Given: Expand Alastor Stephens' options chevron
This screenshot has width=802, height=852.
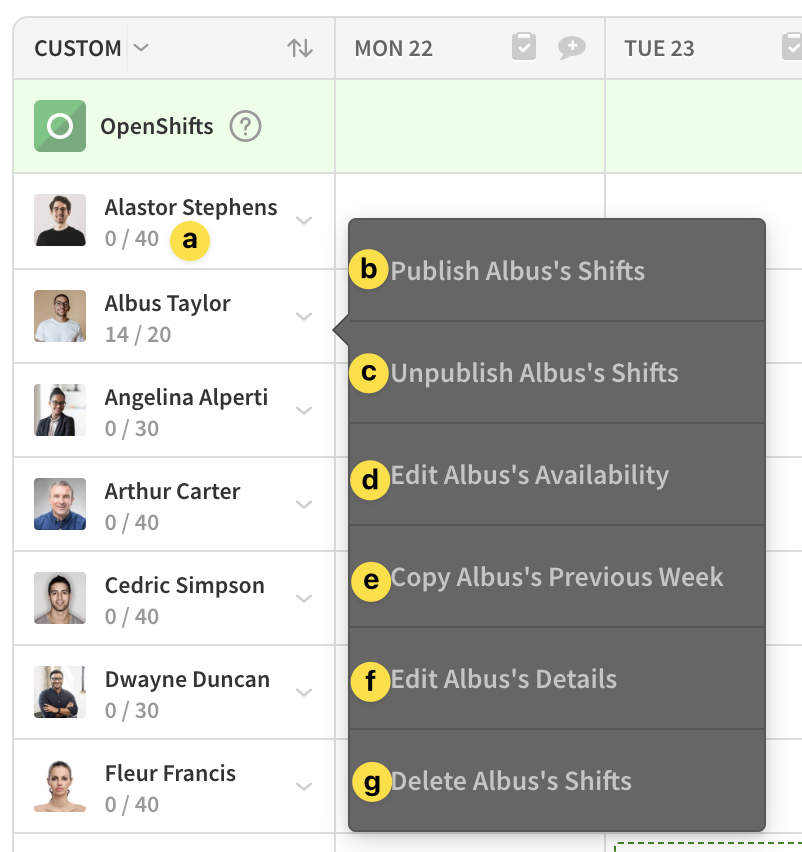Looking at the screenshot, I should pyautogui.click(x=304, y=220).
